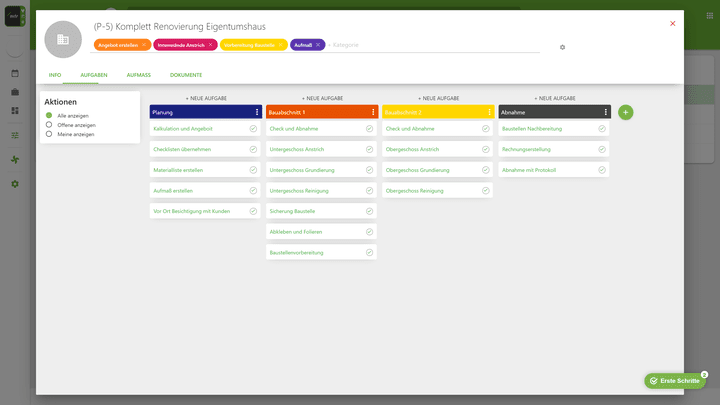
Task: Open Check und Abnahme in Bauabschnitt 1
Action: [321, 129]
